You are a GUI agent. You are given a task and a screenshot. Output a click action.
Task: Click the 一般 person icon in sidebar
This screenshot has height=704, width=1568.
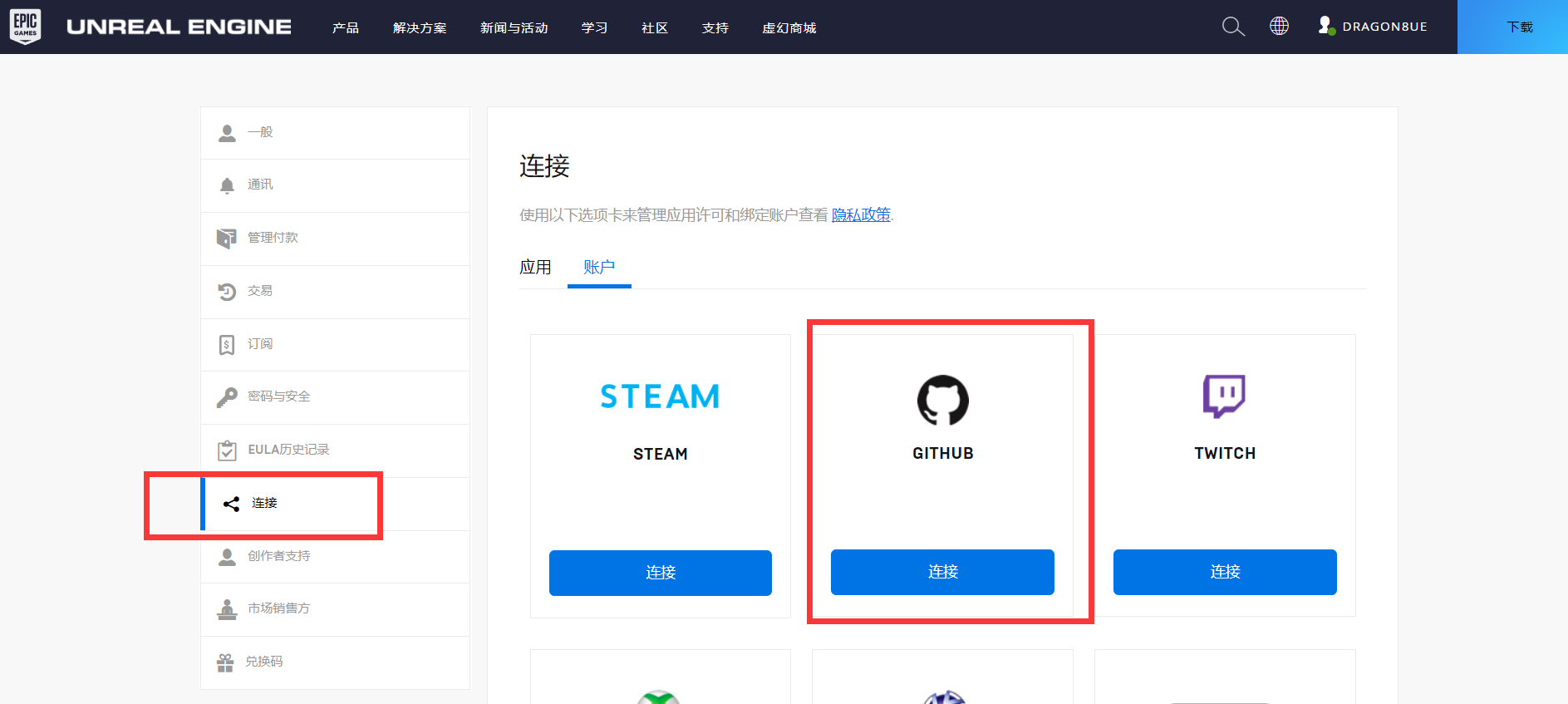[x=227, y=133]
